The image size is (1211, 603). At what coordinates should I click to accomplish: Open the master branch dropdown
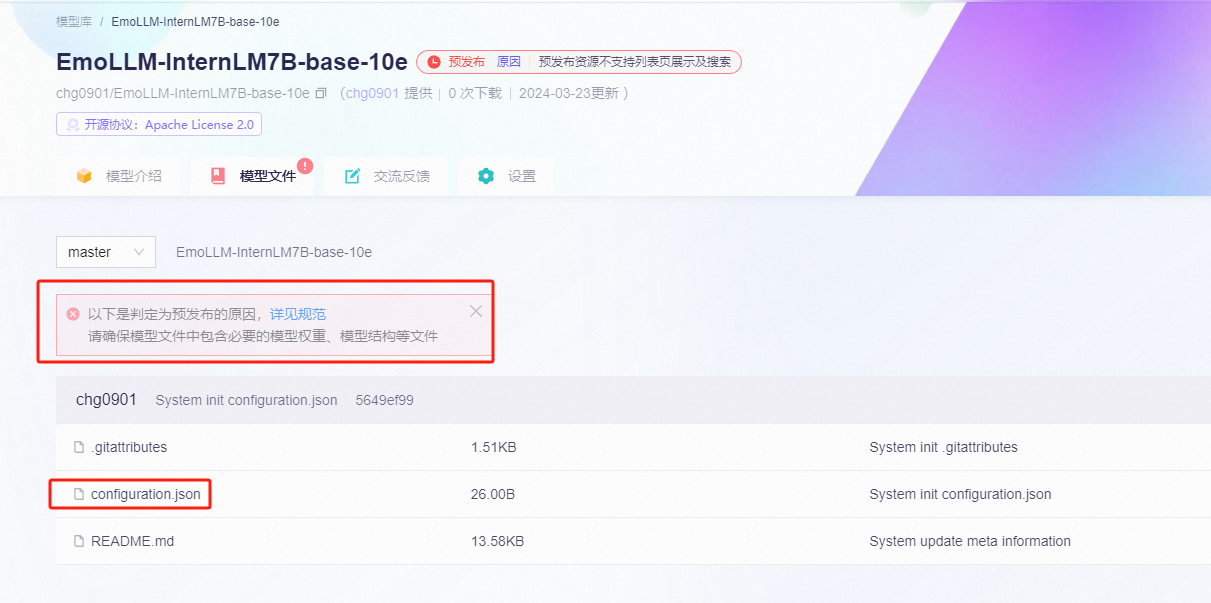click(105, 252)
